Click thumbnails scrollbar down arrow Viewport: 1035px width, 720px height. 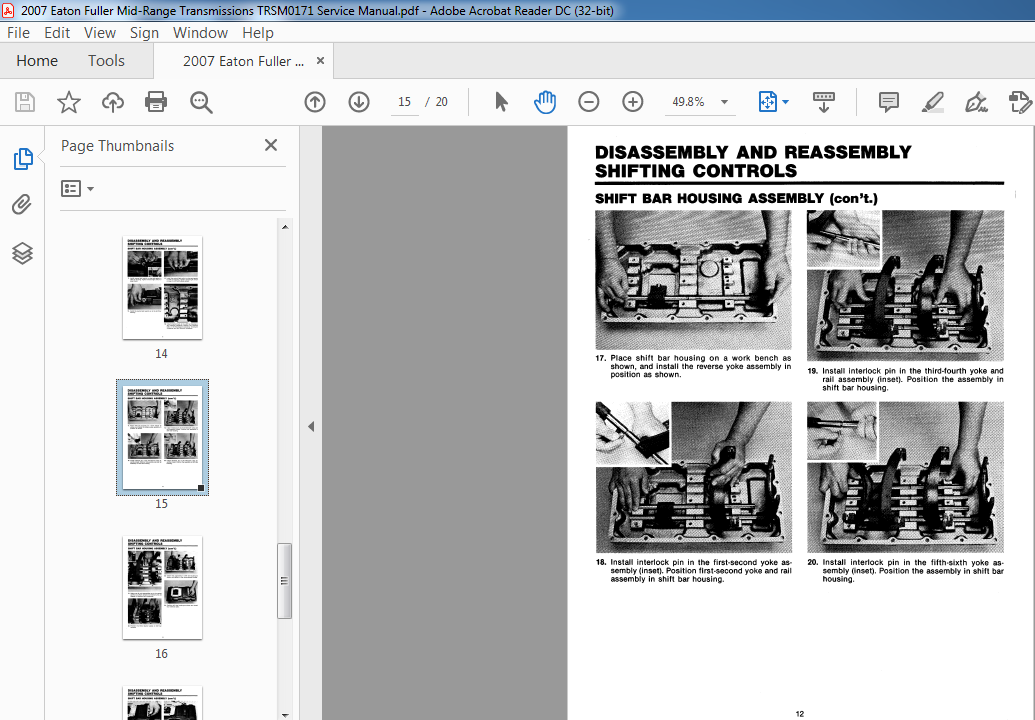point(285,714)
